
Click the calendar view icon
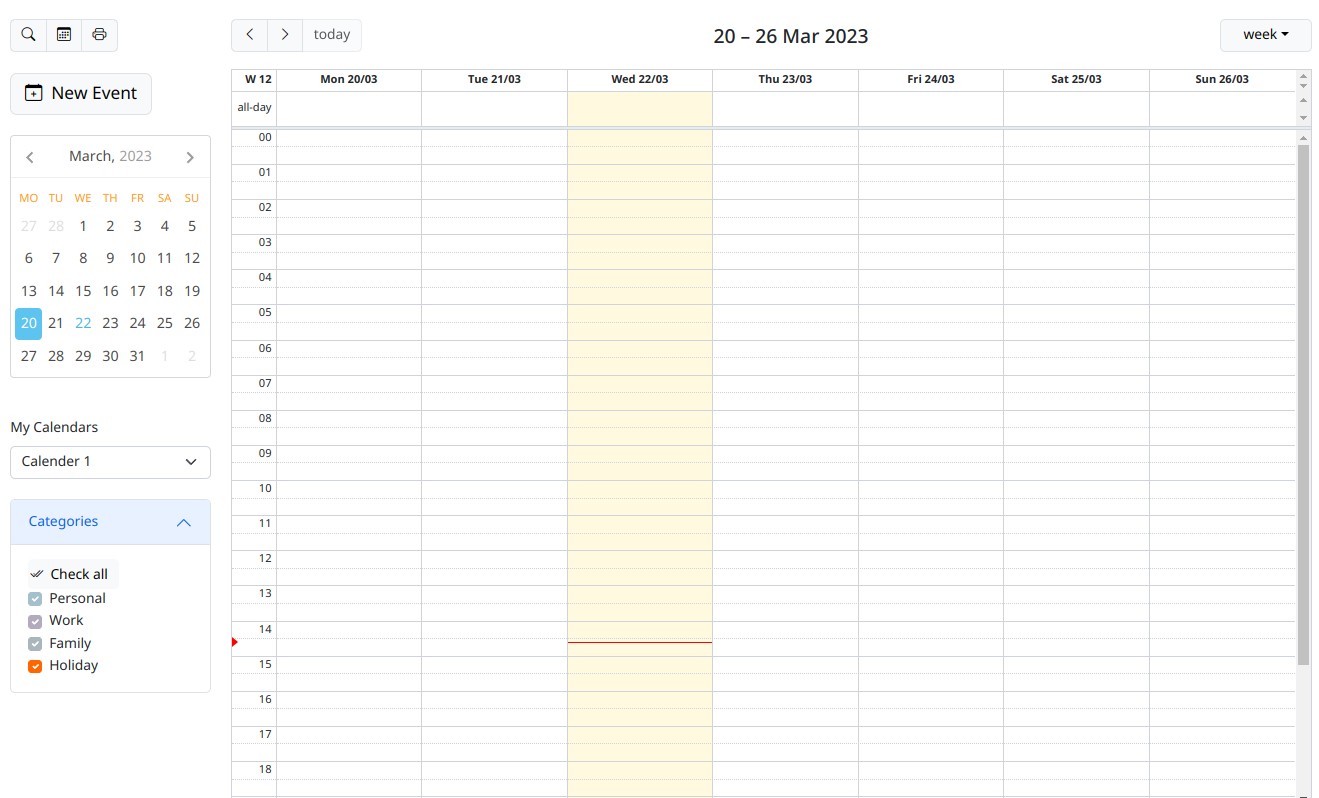pyautogui.click(x=63, y=34)
